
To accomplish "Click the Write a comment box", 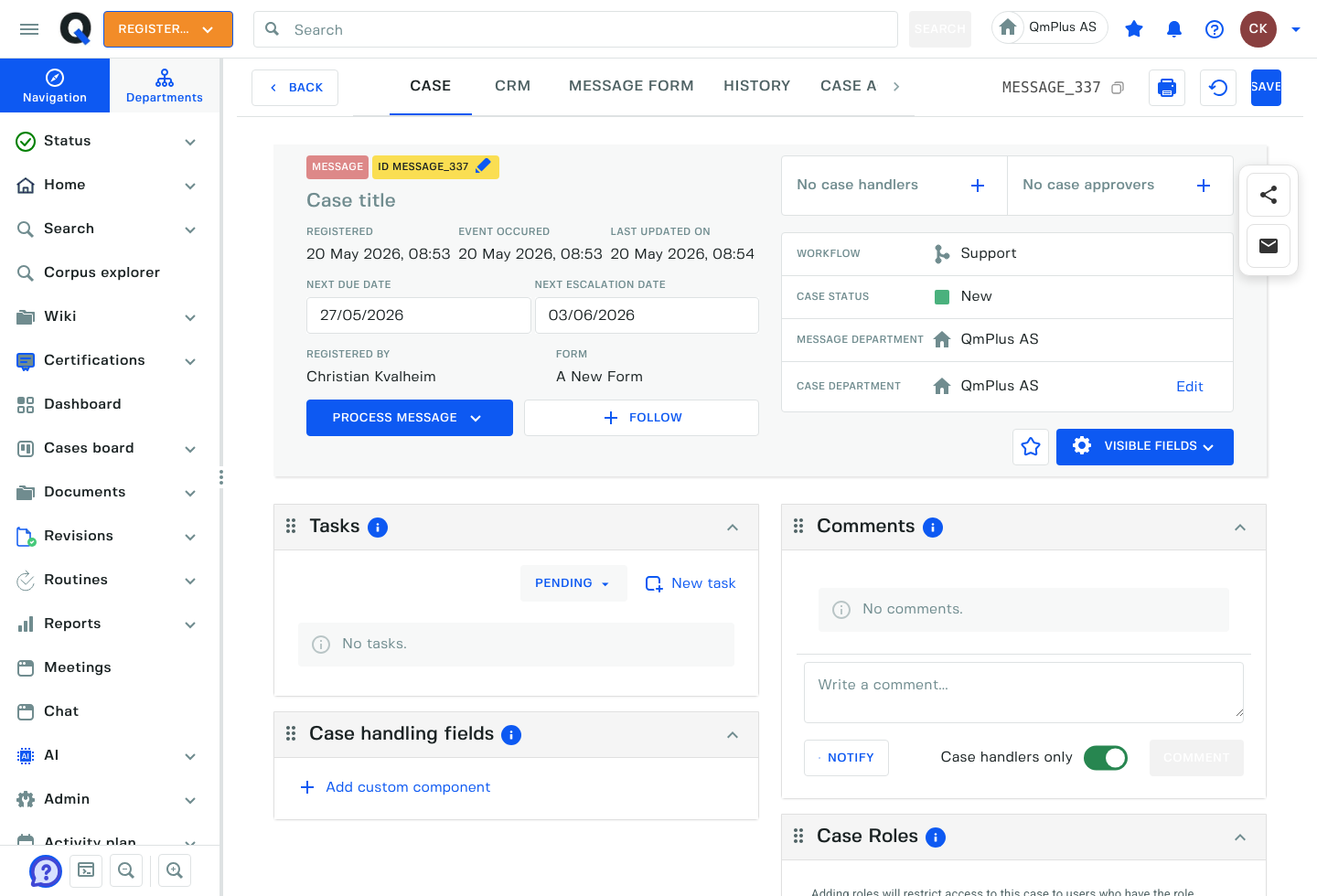I will point(1023,692).
